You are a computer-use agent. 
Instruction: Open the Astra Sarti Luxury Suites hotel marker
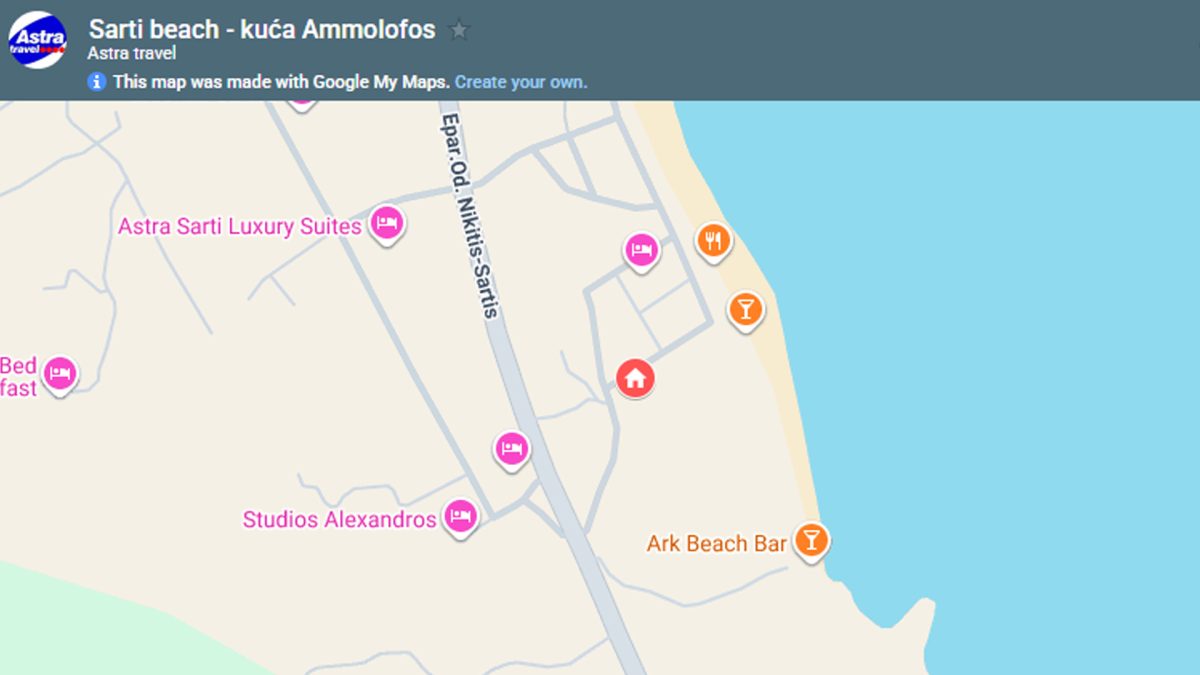pyautogui.click(x=386, y=224)
